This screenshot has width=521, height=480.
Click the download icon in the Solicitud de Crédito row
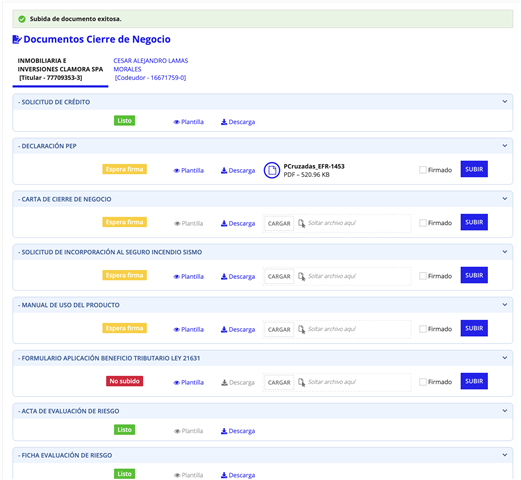[224, 122]
